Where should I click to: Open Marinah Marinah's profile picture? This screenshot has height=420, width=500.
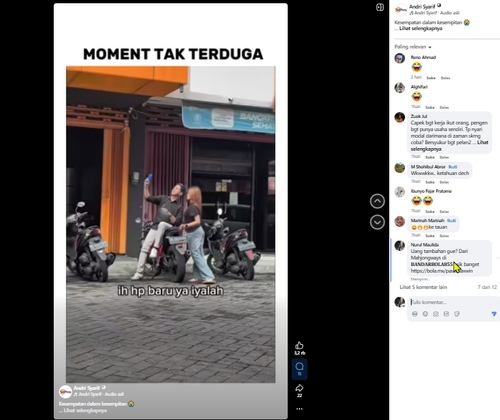(x=400, y=221)
